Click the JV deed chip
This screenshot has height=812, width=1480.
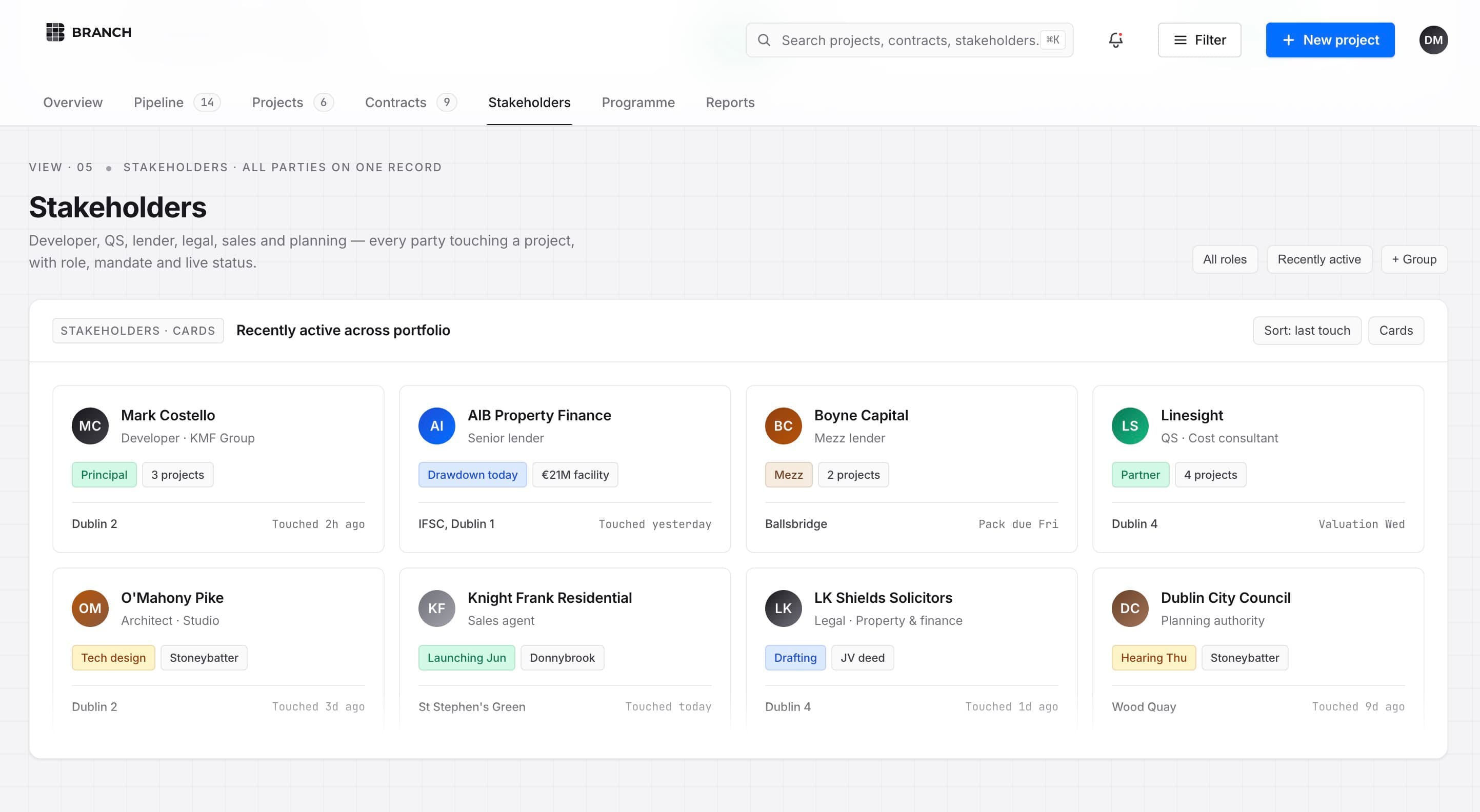tap(863, 658)
